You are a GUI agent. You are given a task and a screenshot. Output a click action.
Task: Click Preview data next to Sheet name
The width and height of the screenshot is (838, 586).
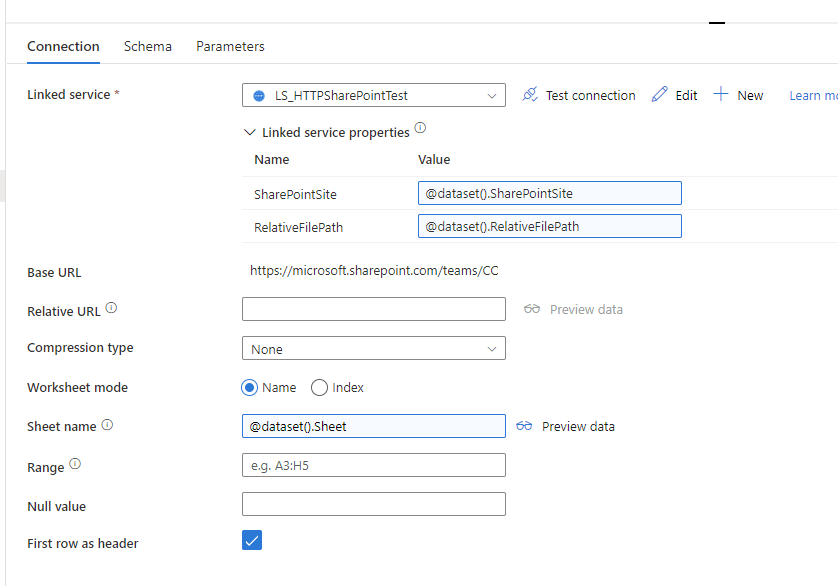click(x=578, y=426)
